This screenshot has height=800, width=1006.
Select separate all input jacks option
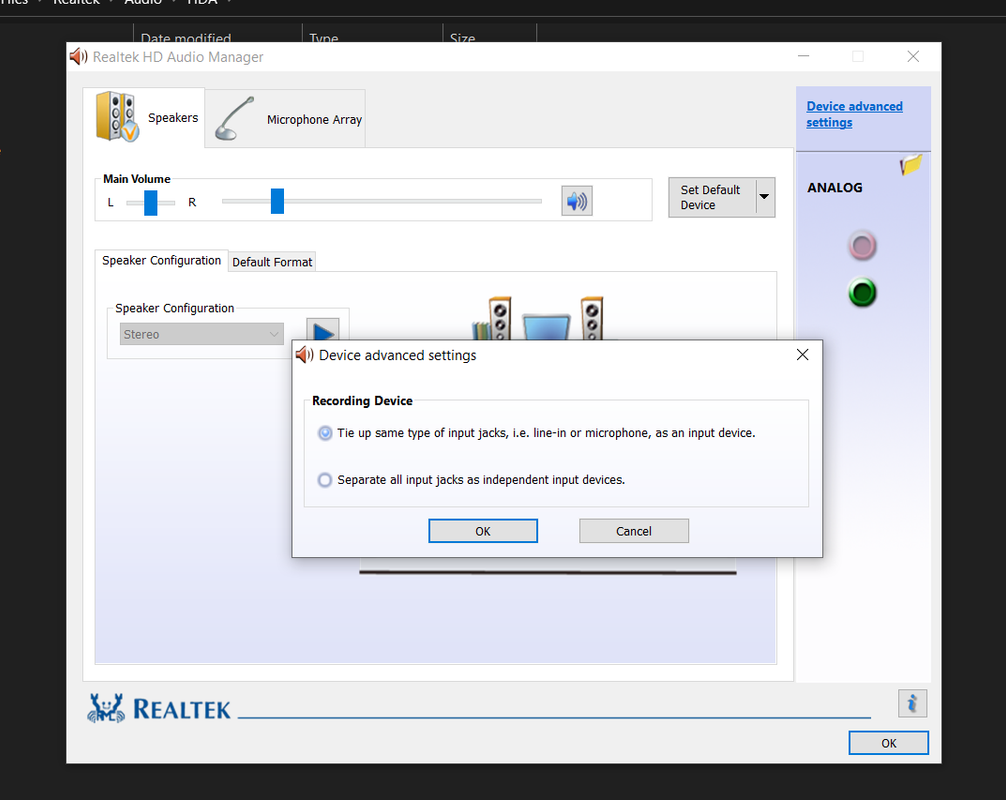coord(325,480)
